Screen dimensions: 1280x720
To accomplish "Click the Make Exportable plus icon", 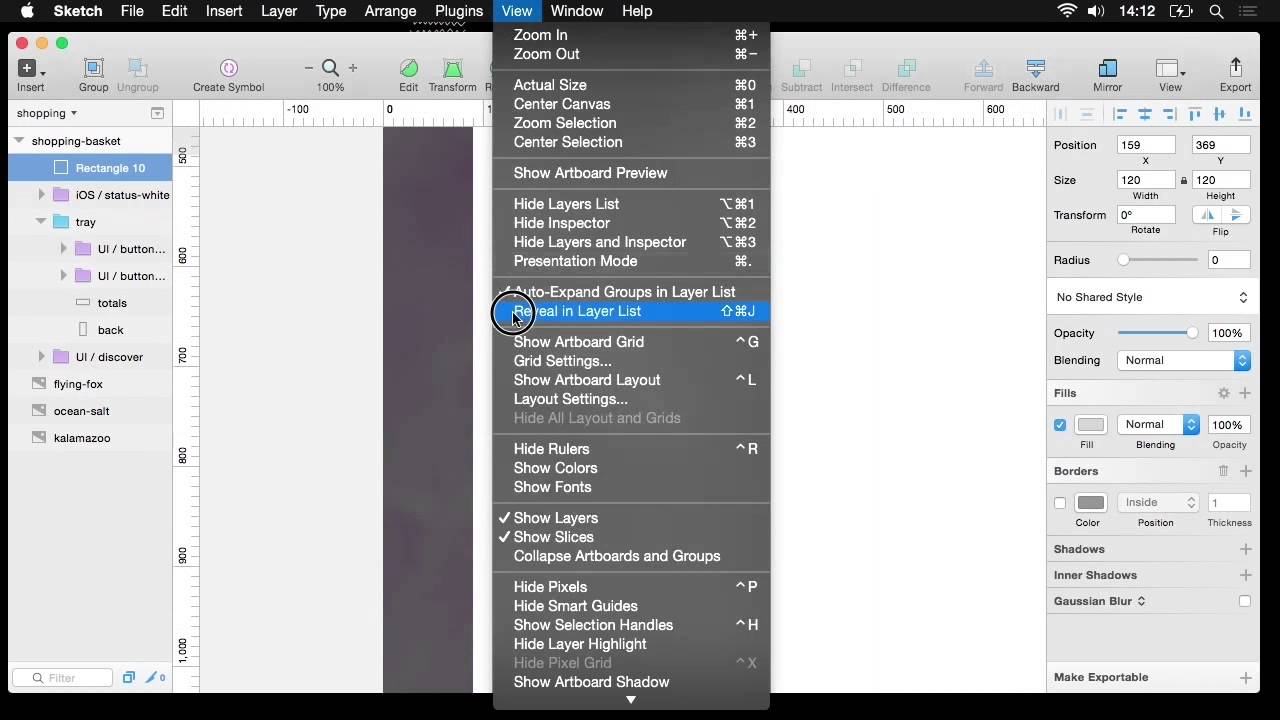I will [1245, 677].
